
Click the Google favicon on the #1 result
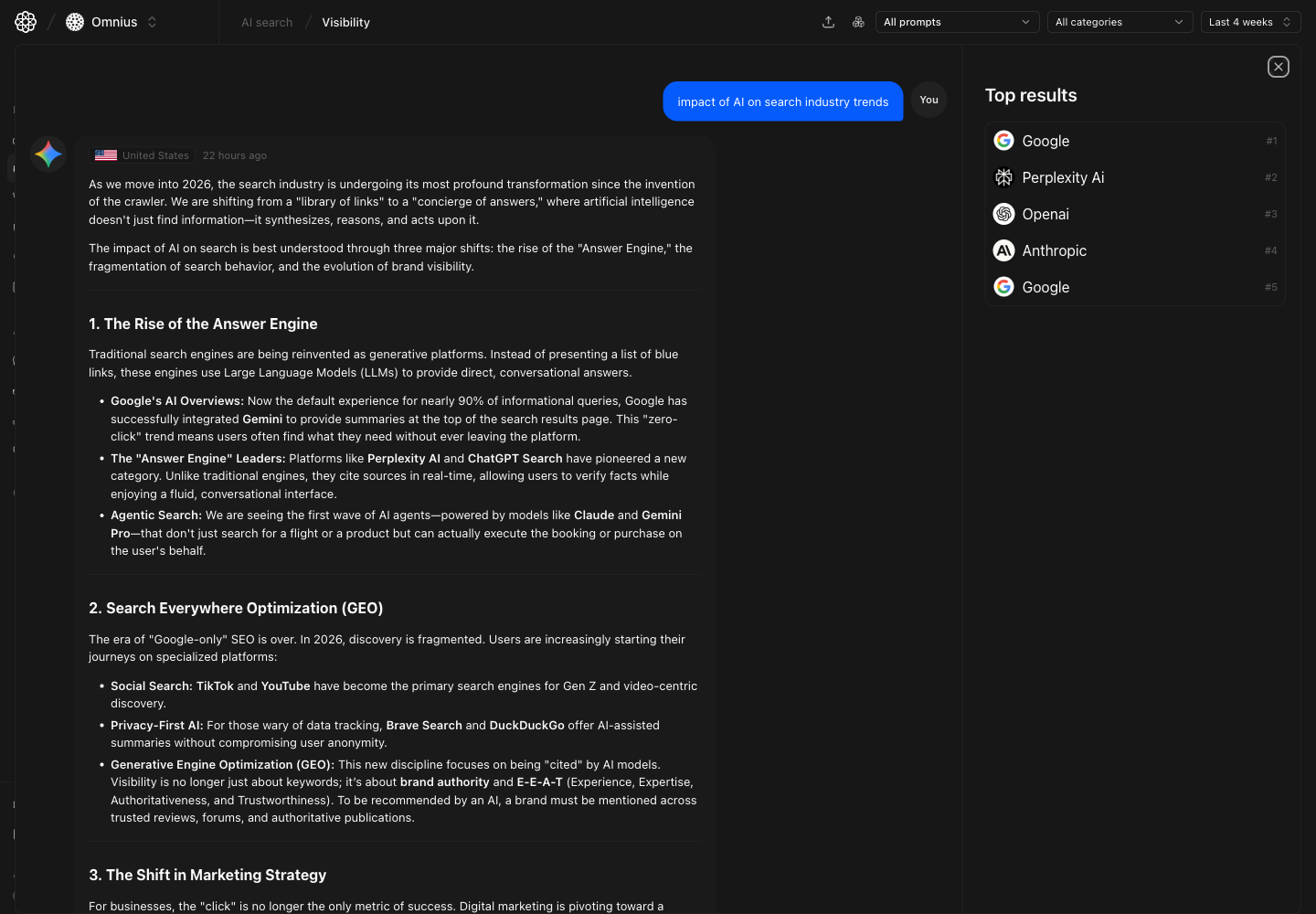pyautogui.click(x=1003, y=140)
